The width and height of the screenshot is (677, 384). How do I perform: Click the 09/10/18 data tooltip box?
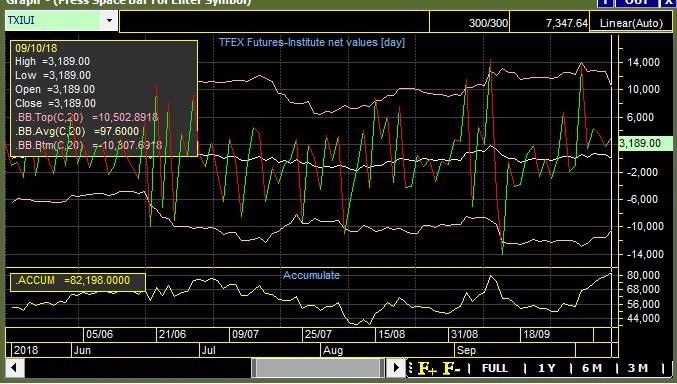pos(104,98)
